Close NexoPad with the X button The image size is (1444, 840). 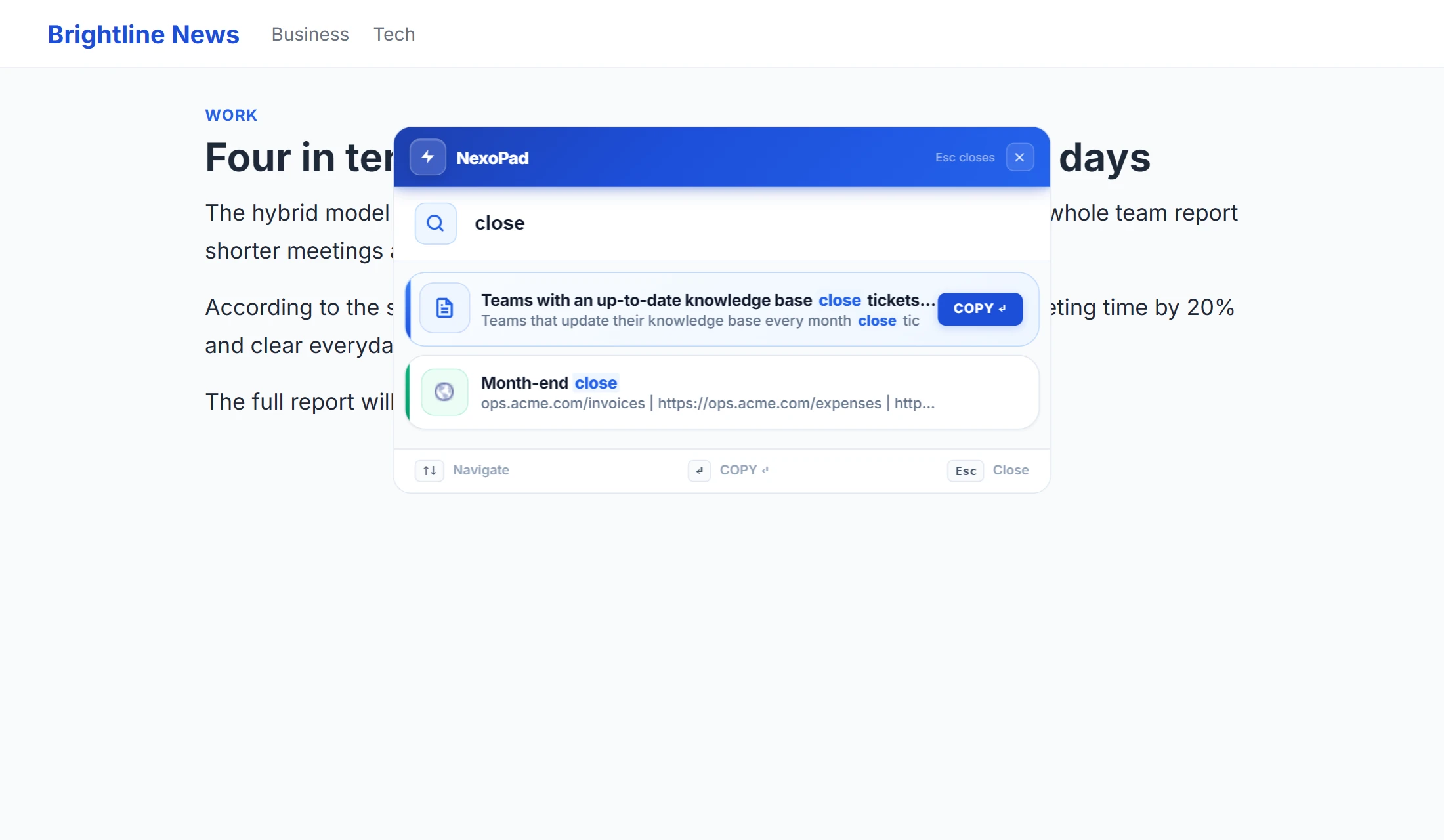pyautogui.click(x=1019, y=157)
